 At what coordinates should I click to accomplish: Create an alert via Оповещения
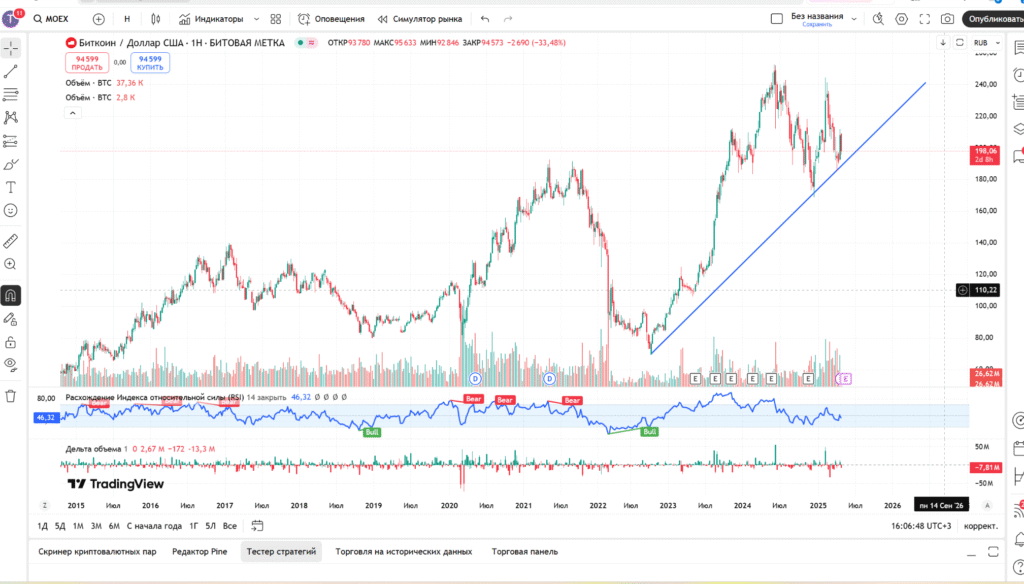tap(331, 19)
